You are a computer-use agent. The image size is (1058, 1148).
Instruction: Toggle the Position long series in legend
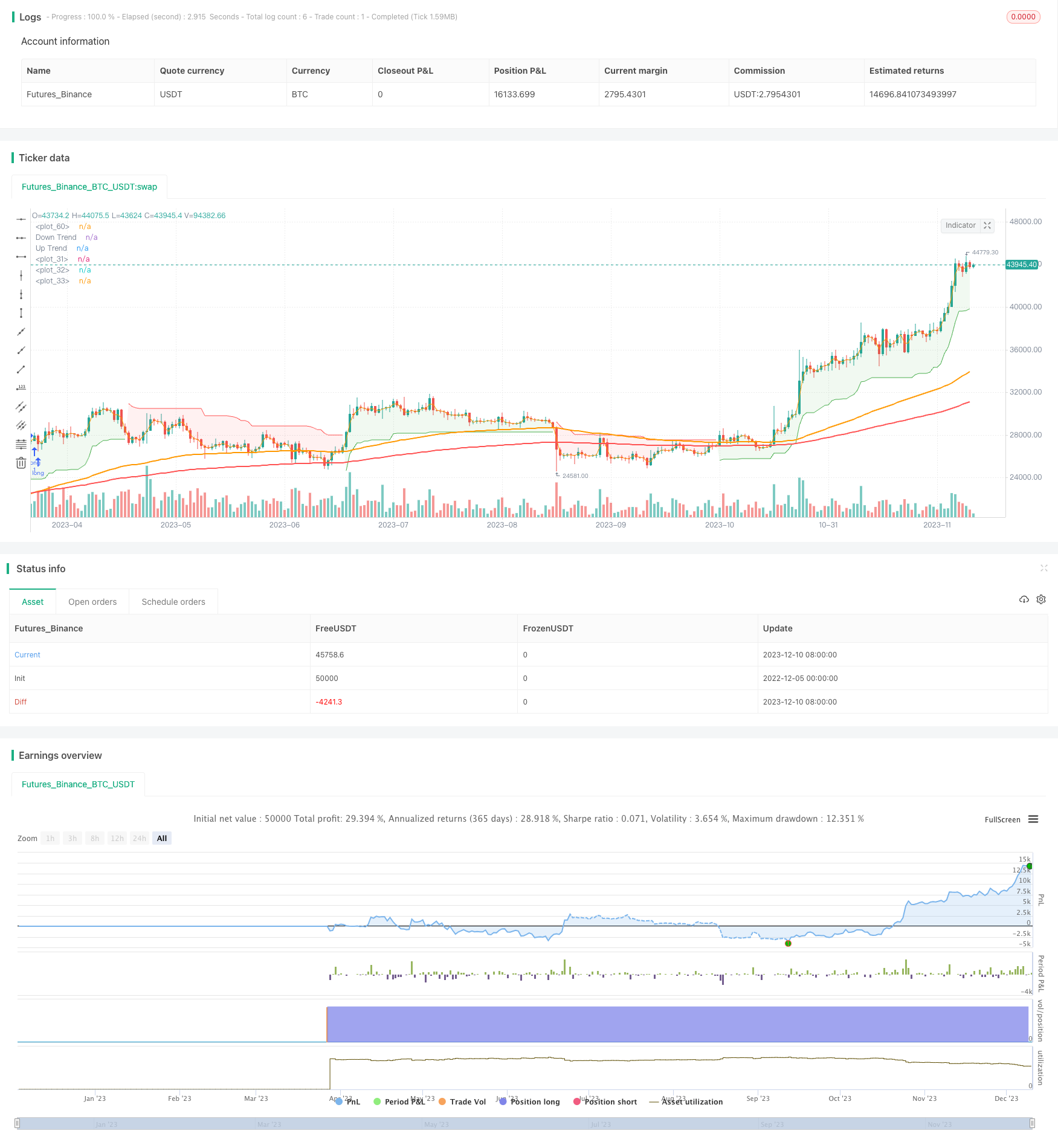529,1101
